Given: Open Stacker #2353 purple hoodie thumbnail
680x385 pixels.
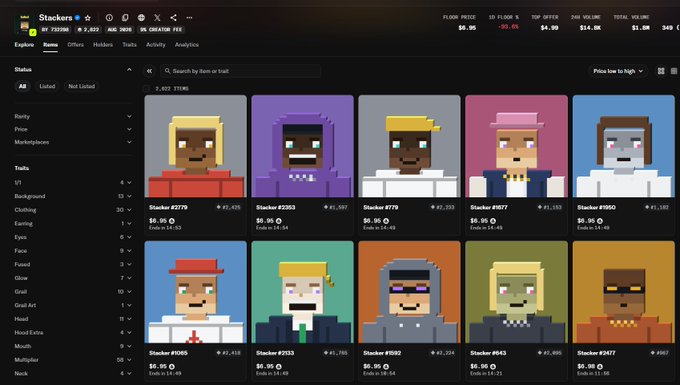Looking at the screenshot, I should coord(303,147).
